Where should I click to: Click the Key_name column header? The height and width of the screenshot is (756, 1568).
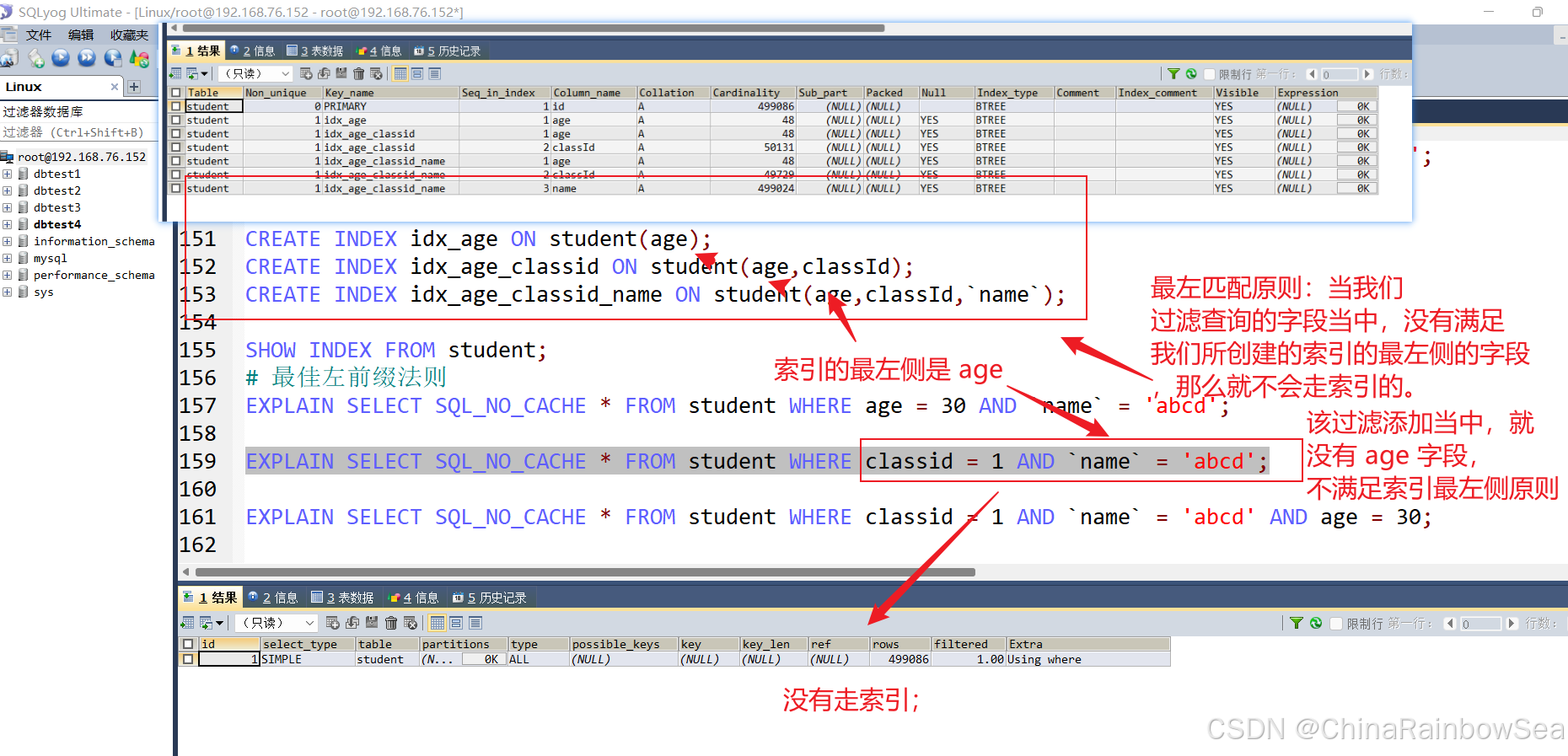coord(391,93)
